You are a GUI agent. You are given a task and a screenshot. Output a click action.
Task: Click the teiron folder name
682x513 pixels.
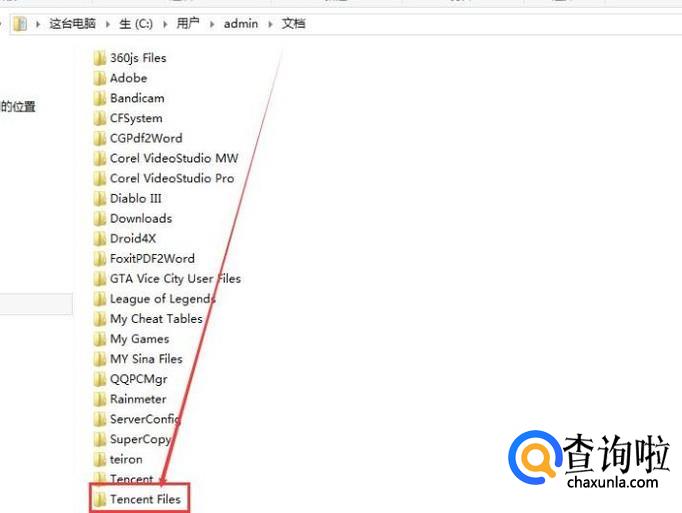pos(126,459)
